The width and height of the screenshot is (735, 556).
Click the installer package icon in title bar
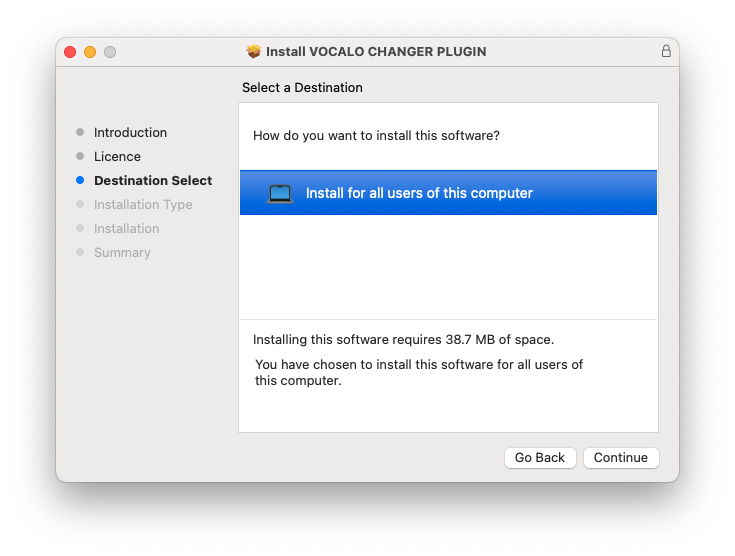point(254,51)
